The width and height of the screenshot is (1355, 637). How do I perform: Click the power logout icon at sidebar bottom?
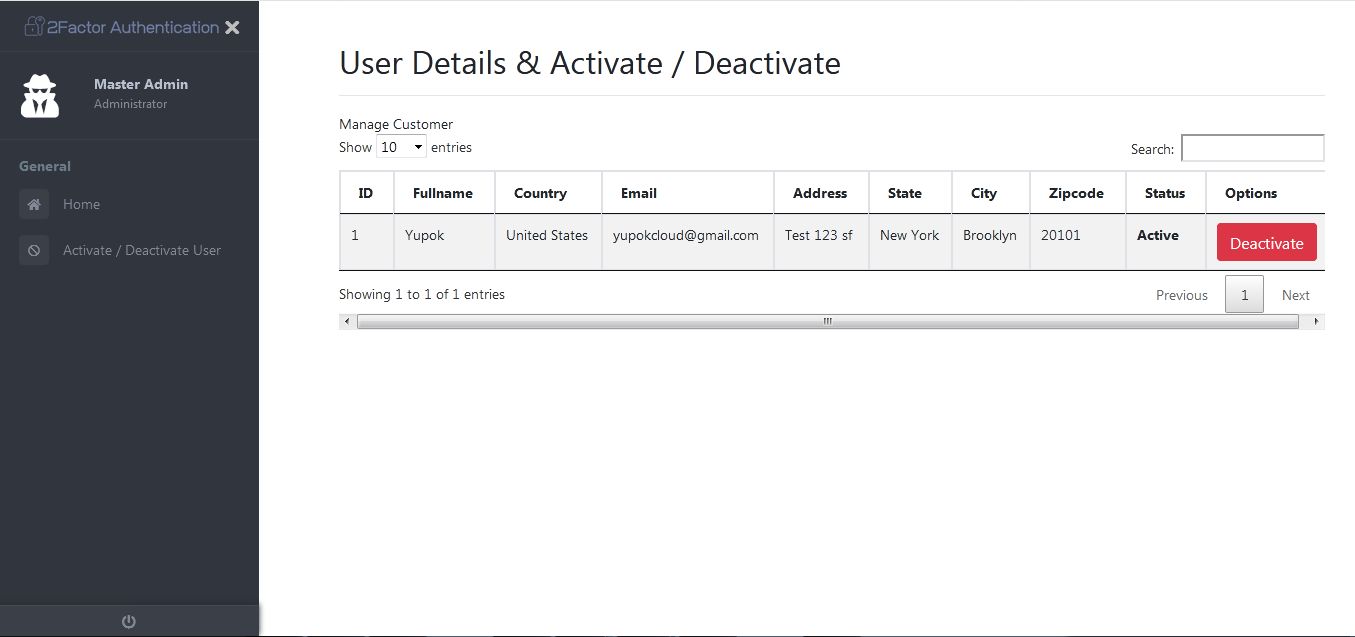(x=128, y=620)
